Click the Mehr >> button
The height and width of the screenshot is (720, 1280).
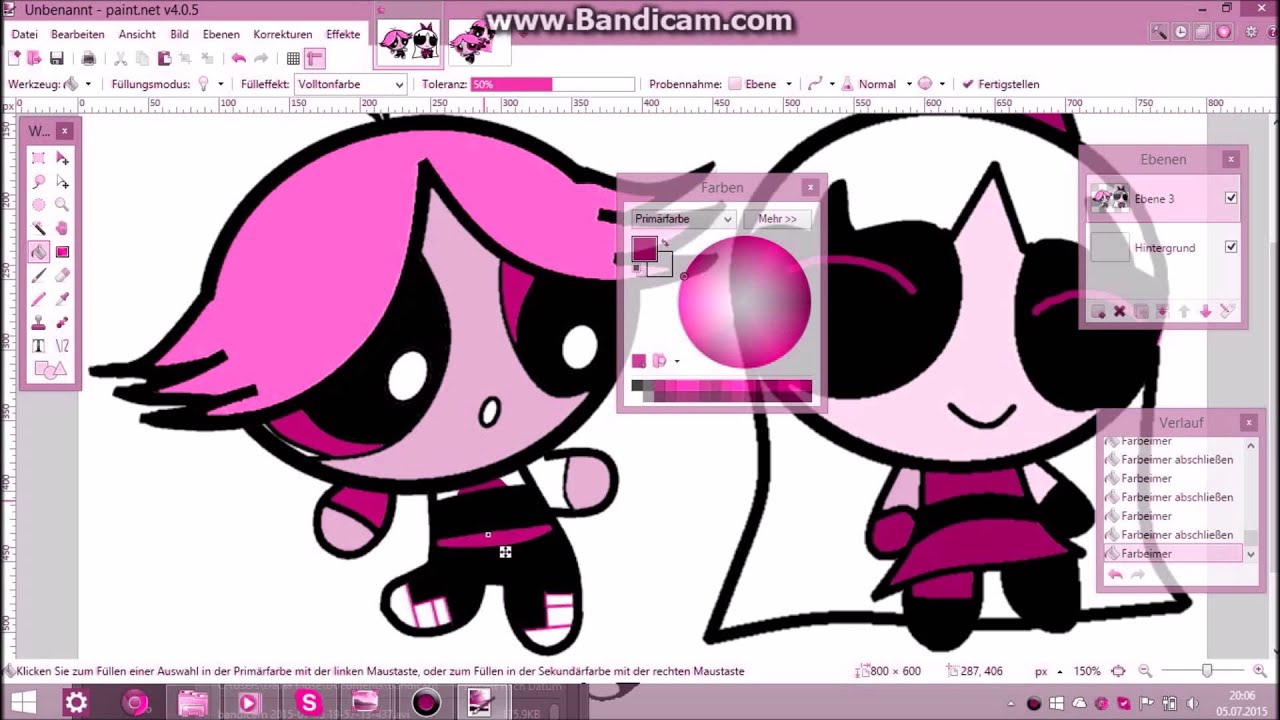(x=777, y=219)
